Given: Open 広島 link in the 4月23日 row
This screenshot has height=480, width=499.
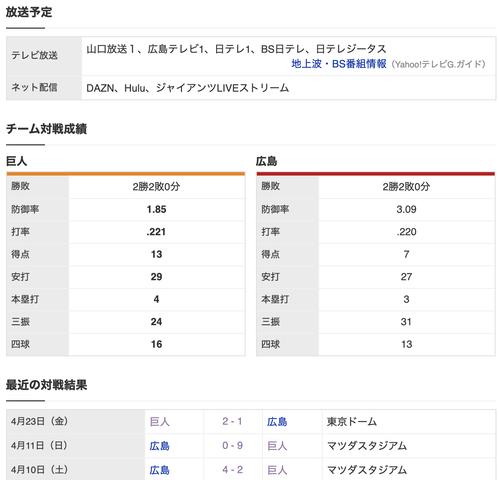Looking at the screenshot, I should click(277, 422).
